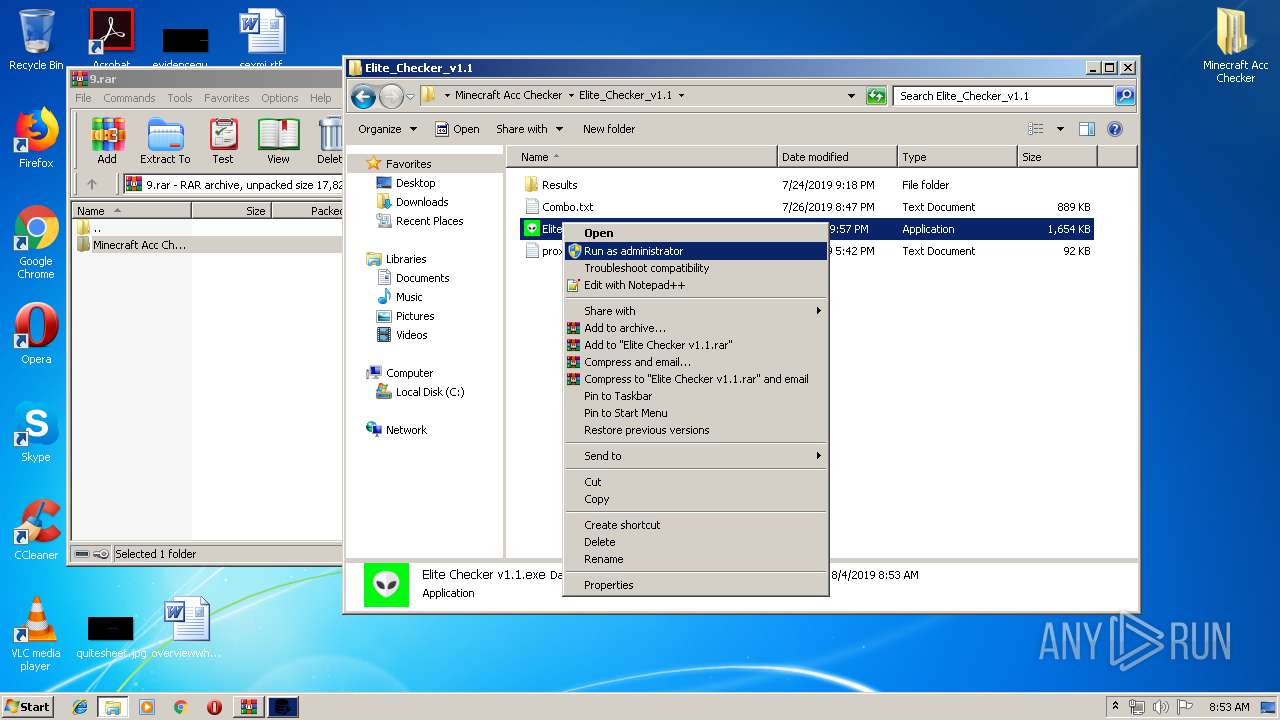Click Explorer toolbar Open button
The width and height of the screenshot is (1280, 720).
pyautogui.click(x=457, y=129)
